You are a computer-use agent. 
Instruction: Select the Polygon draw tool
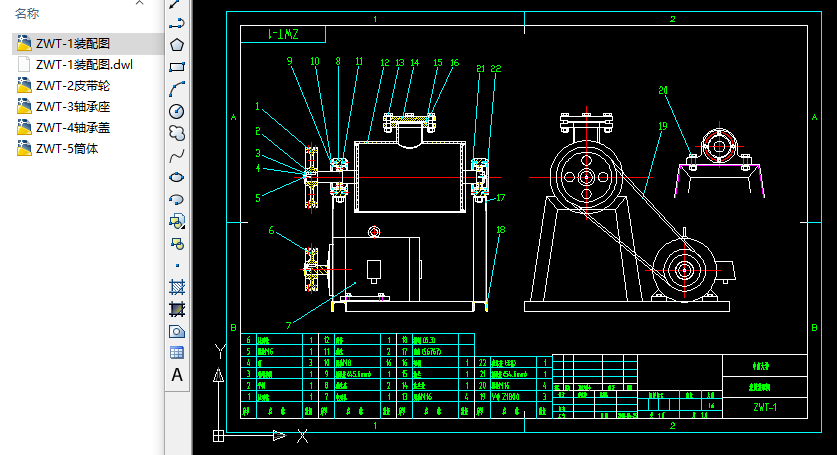pyautogui.click(x=177, y=45)
